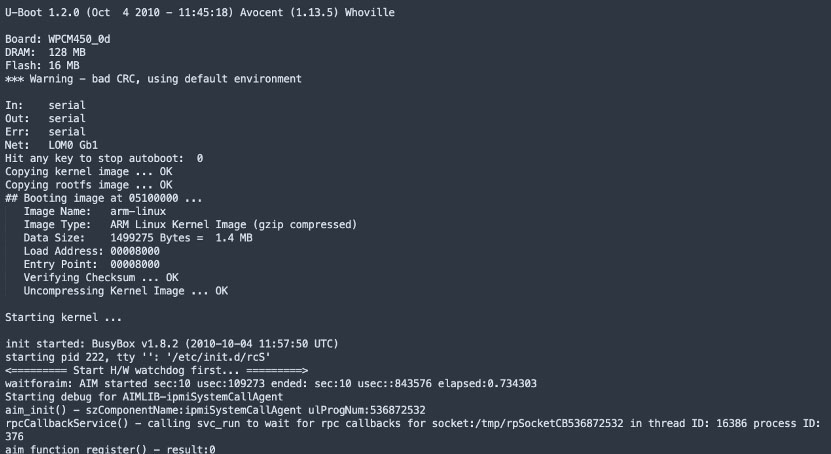
Task: Select the DRAM: 128 MB line
Action: click(x=45, y=52)
